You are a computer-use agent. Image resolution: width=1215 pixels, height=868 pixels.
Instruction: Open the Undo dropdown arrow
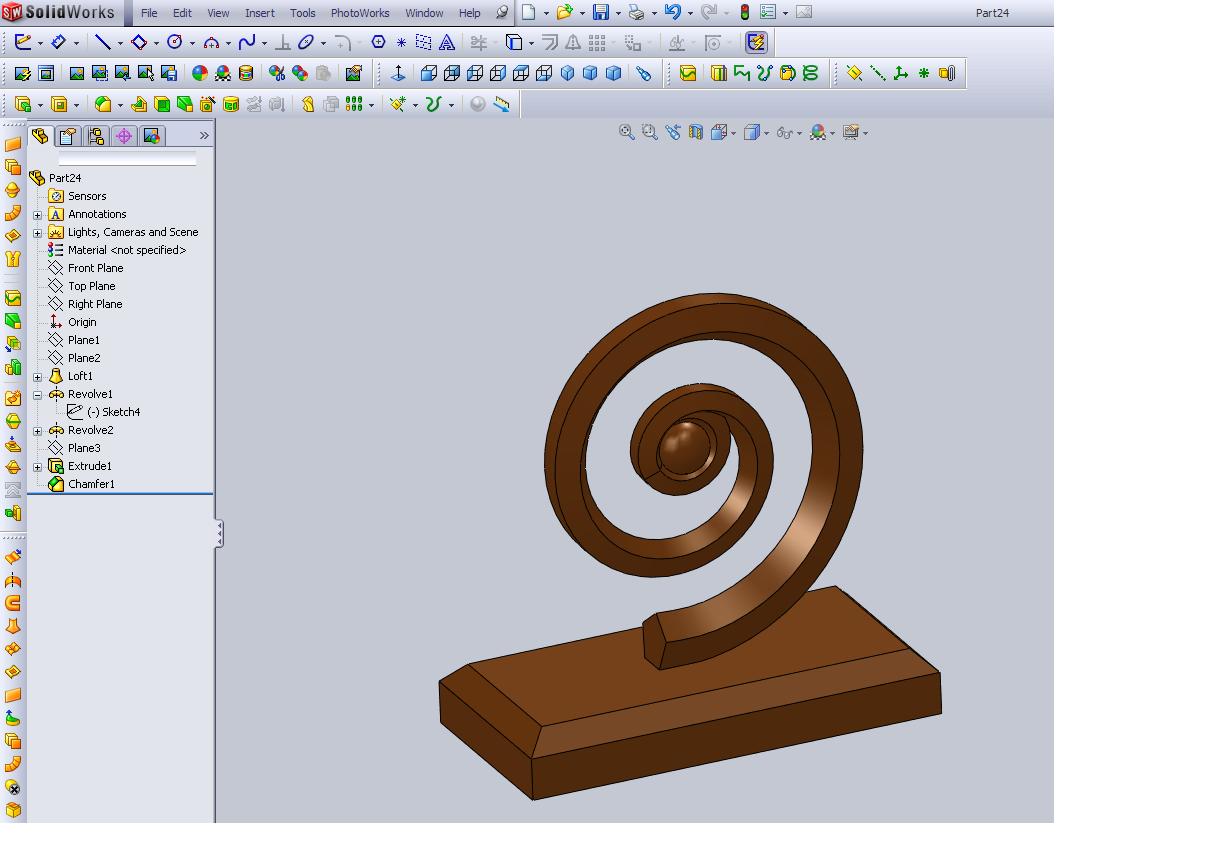pos(690,13)
